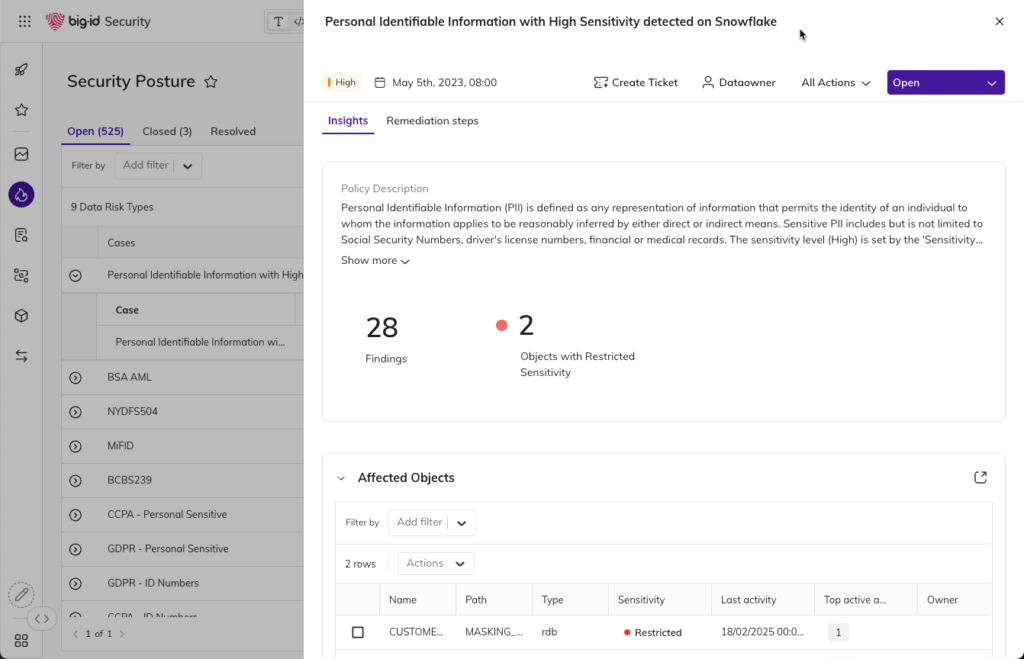The width and height of the screenshot is (1024, 659).
Task: Click the Sensitivity column header
Action: click(x=660, y=600)
